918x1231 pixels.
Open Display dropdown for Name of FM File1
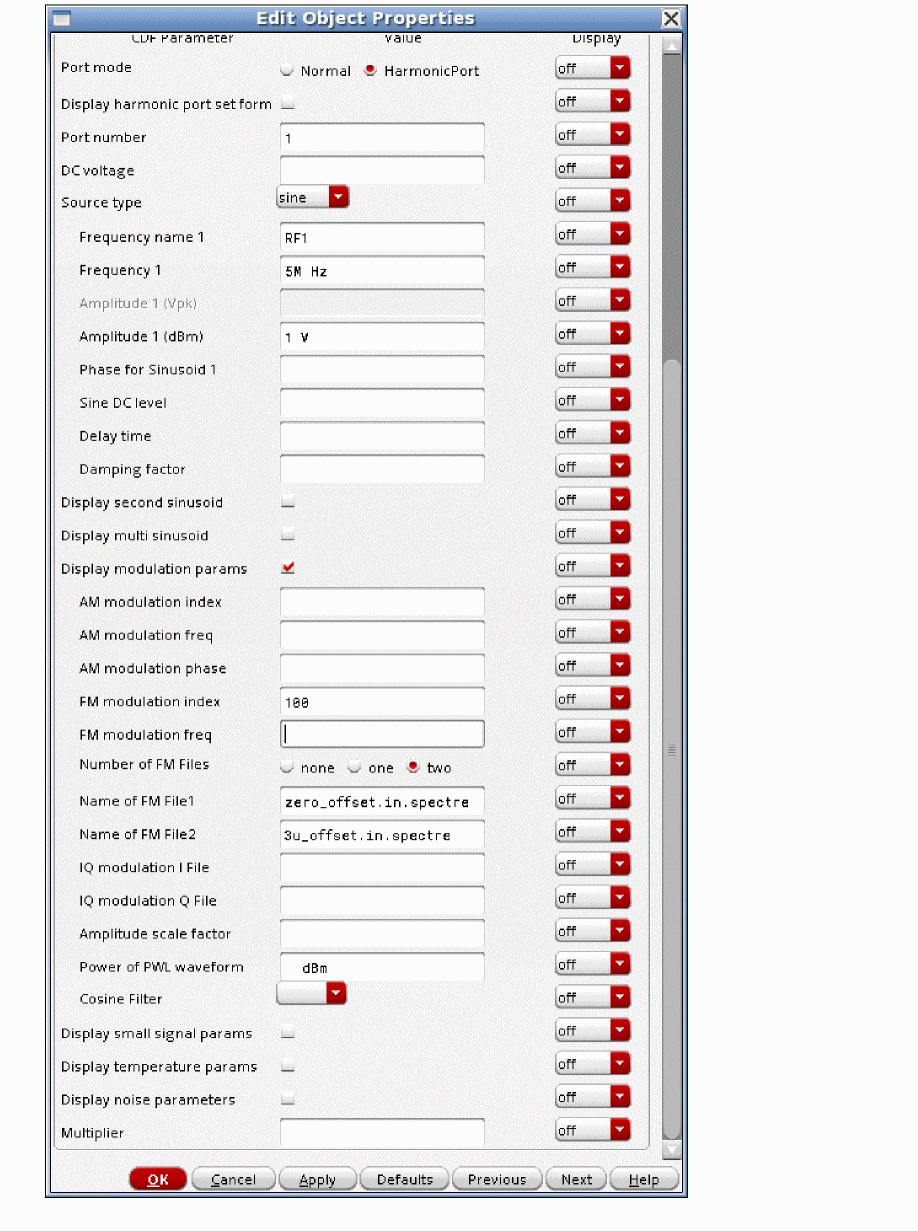tap(593, 798)
